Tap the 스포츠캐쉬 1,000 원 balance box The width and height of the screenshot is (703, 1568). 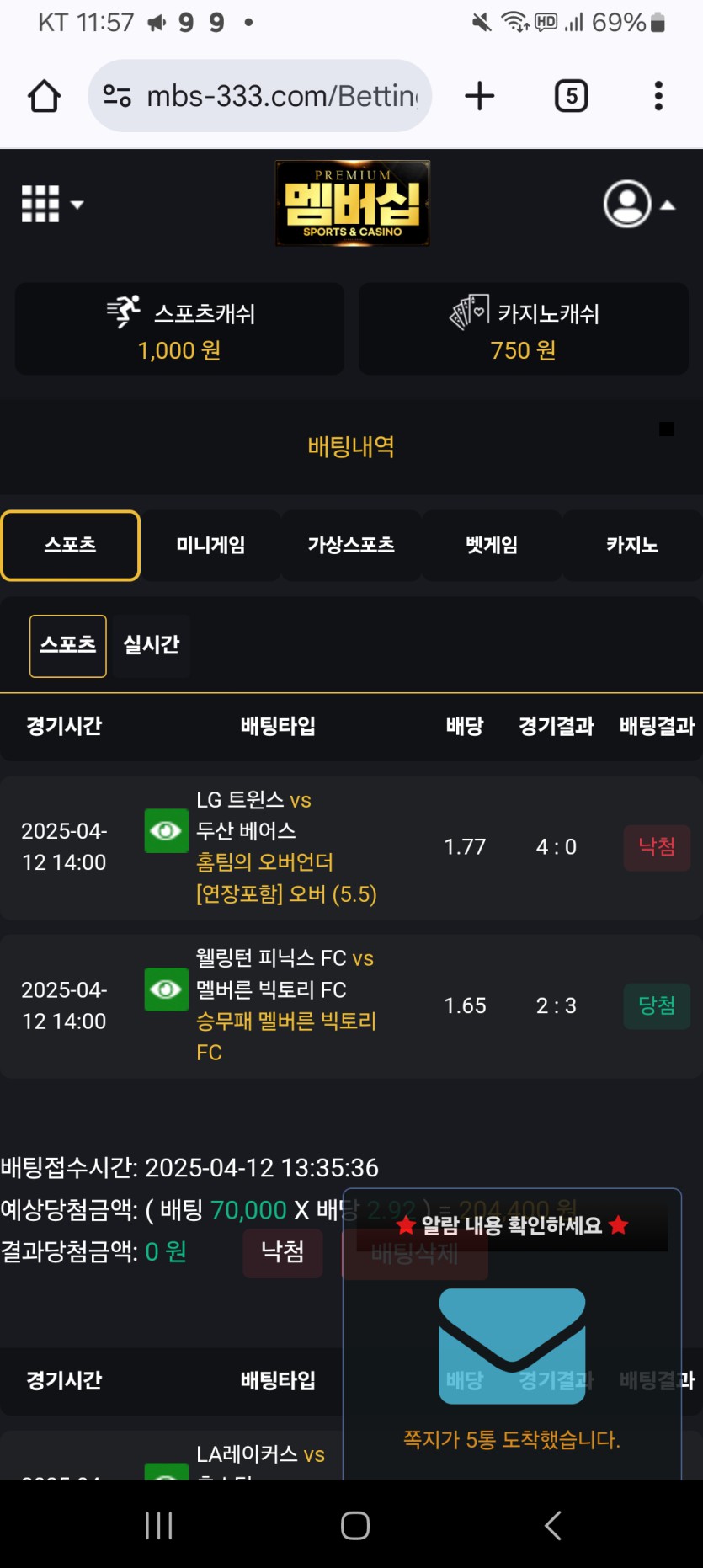tap(179, 329)
